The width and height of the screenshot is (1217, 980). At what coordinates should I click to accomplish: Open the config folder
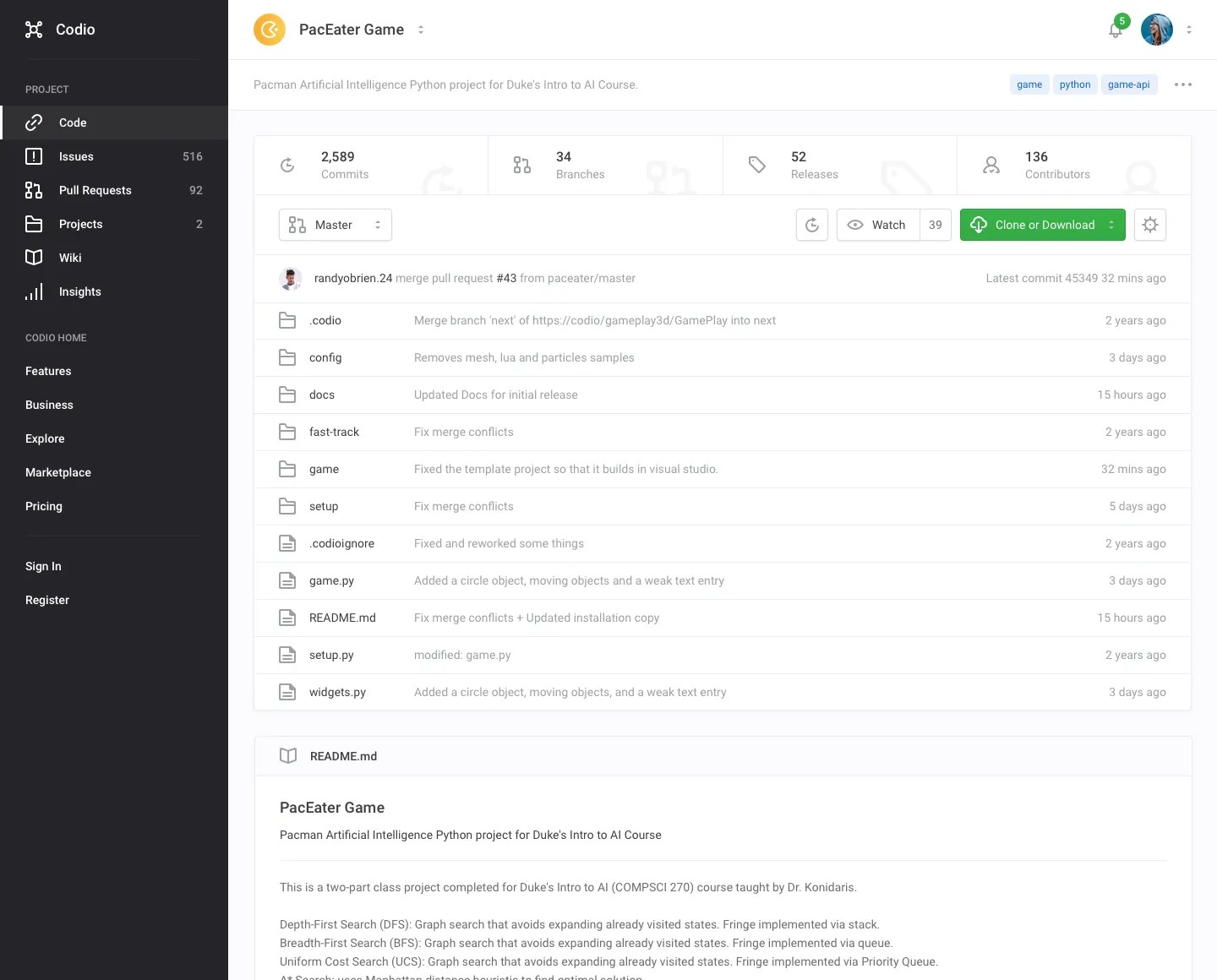pos(325,357)
